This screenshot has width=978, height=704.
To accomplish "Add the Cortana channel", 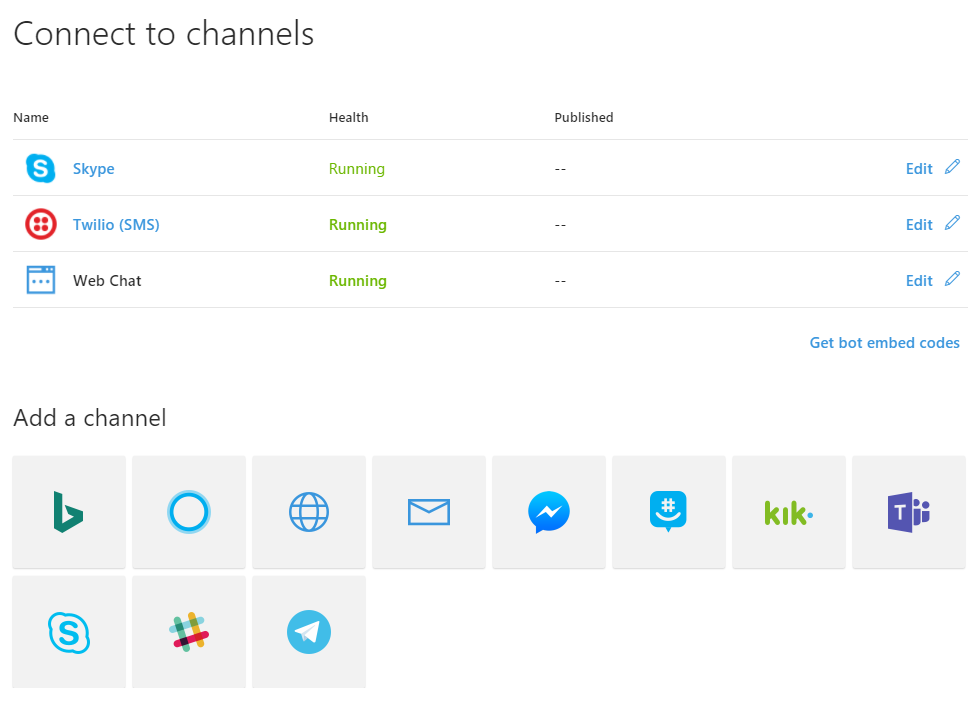I will click(x=188, y=512).
